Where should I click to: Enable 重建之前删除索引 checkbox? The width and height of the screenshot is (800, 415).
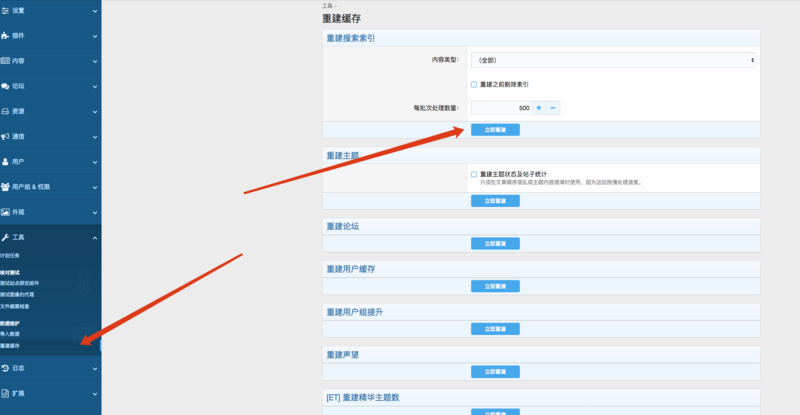(x=474, y=84)
